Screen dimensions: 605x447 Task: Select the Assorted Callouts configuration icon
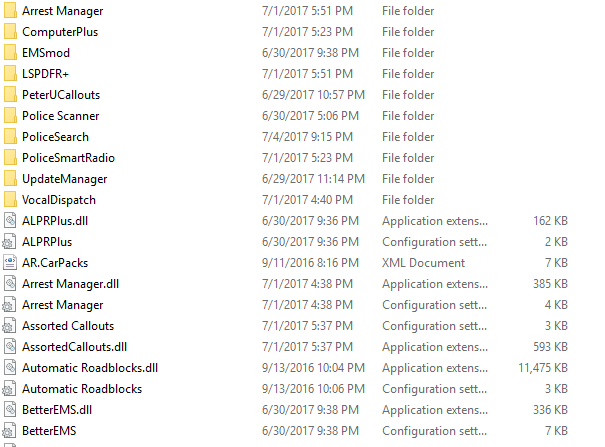9,326
